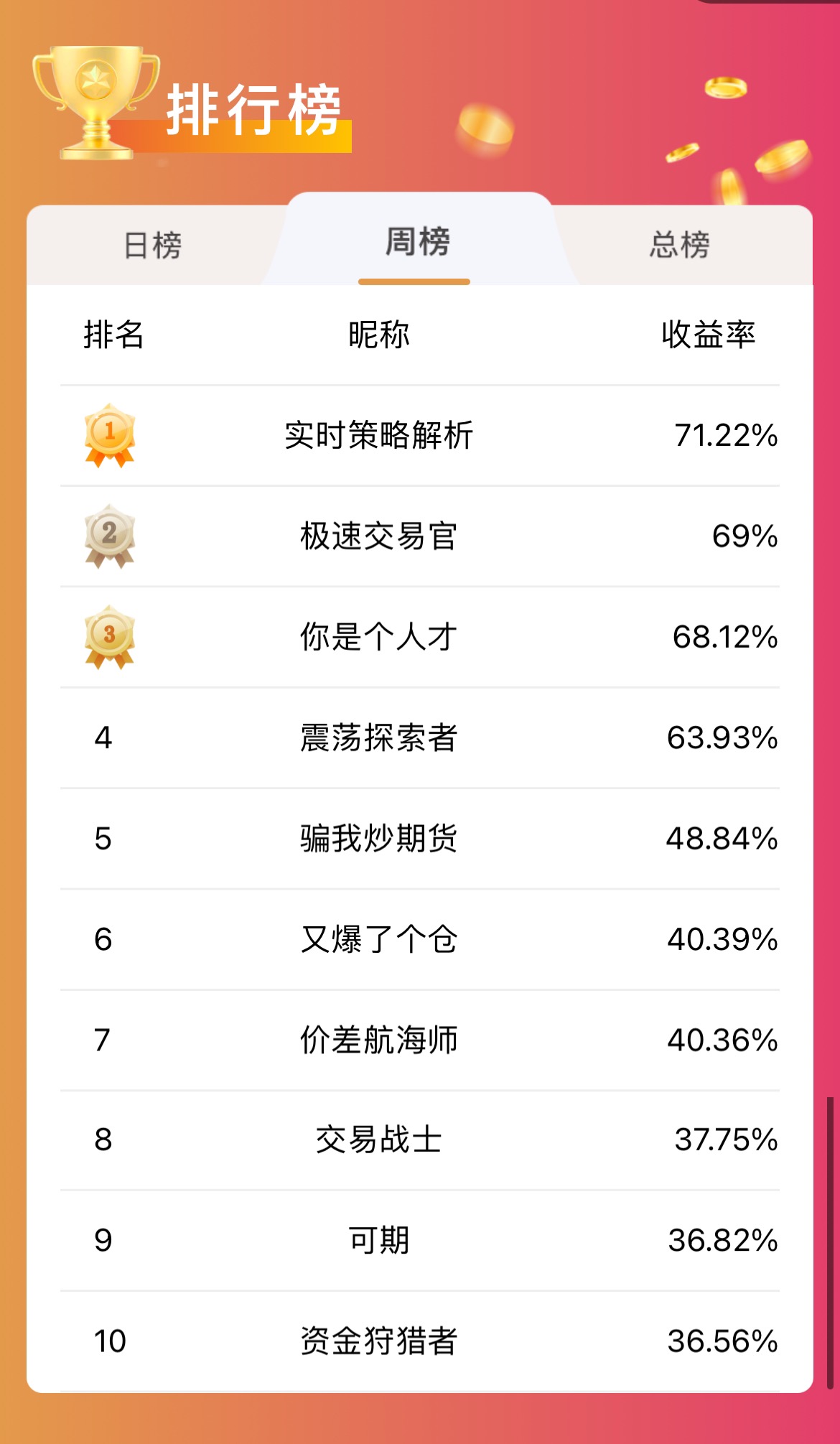Select nickname 你是个人才
Image resolution: width=840 pixels, height=1444 pixels.
point(378,636)
